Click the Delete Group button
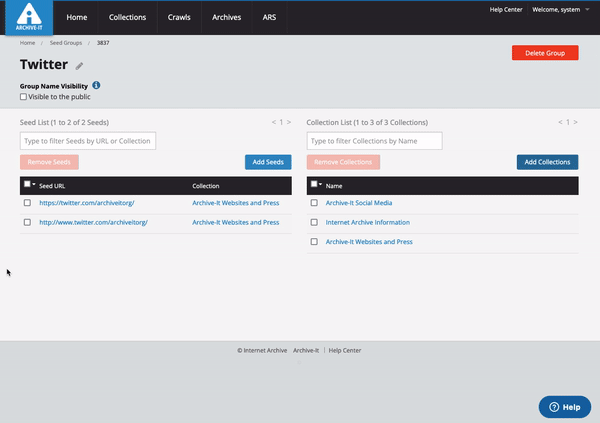Screen dimensions: 600x423 coord(544,53)
